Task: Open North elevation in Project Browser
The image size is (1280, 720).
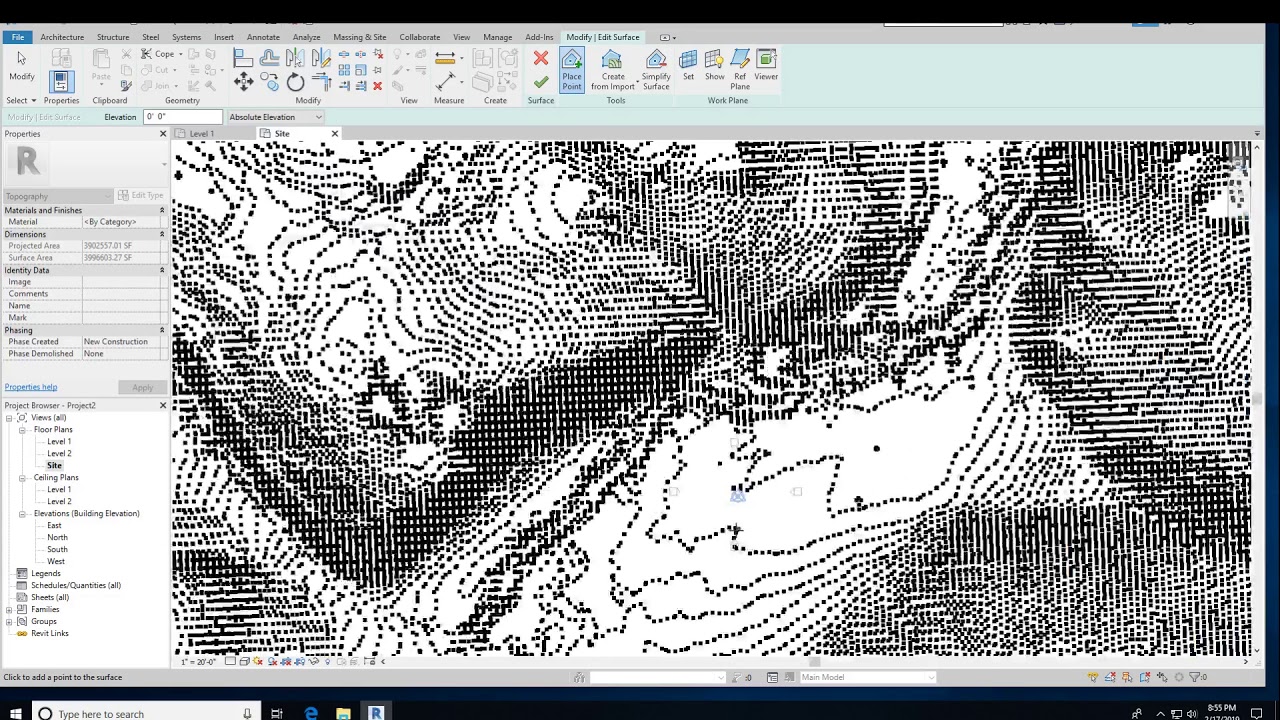Action: (57, 537)
